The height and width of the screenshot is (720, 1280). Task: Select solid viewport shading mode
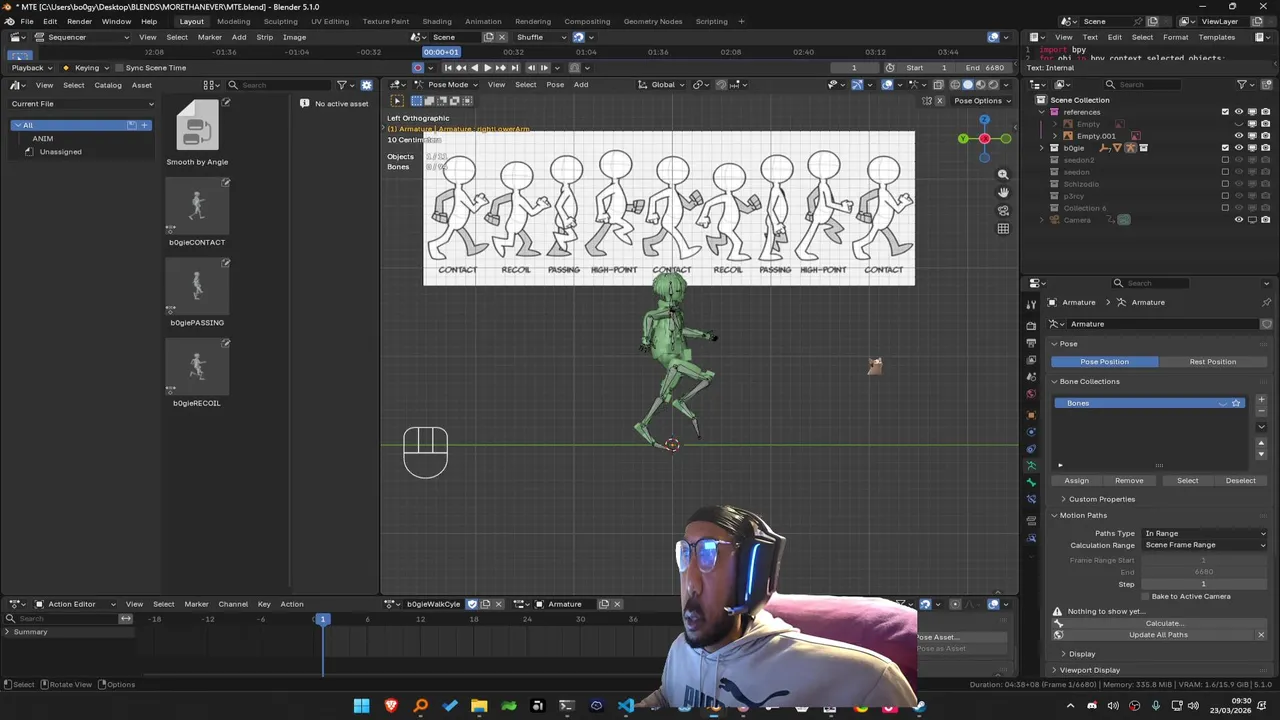click(967, 85)
